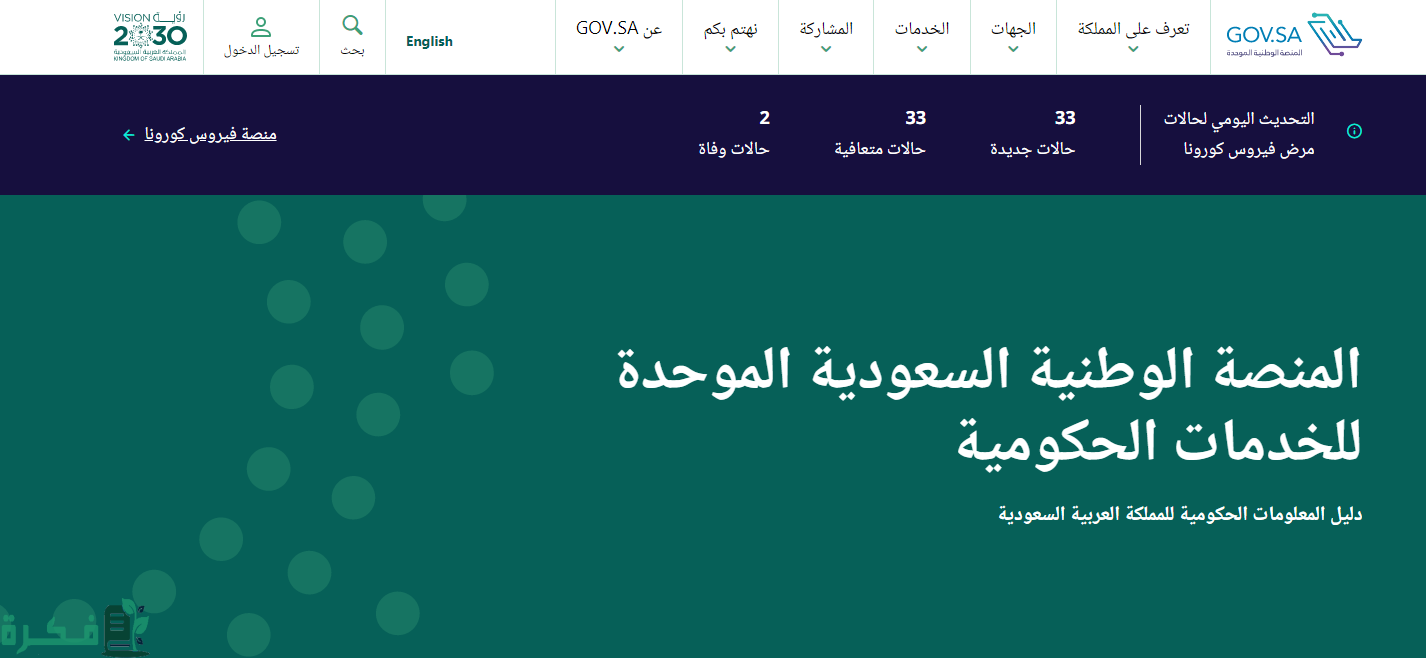Expand the chevron under عن GOV.SA
The width and height of the screenshot is (1426, 658).
[x=619, y=49]
